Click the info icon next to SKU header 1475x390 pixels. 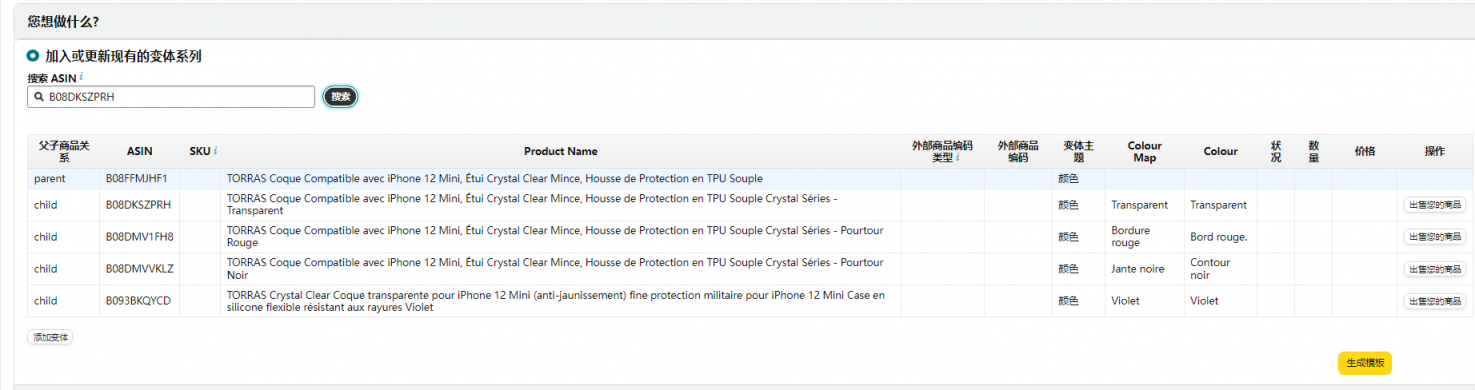[x=216, y=151]
